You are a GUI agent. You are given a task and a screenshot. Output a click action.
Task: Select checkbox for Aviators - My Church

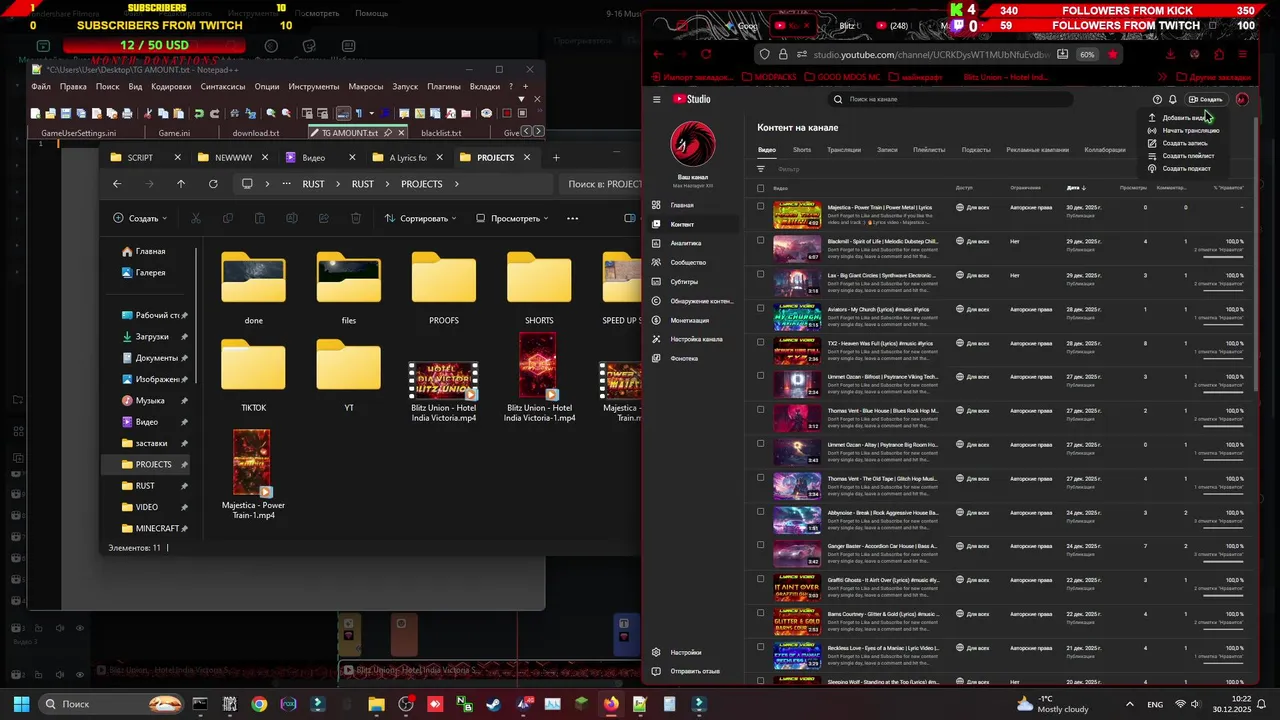pos(760,309)
